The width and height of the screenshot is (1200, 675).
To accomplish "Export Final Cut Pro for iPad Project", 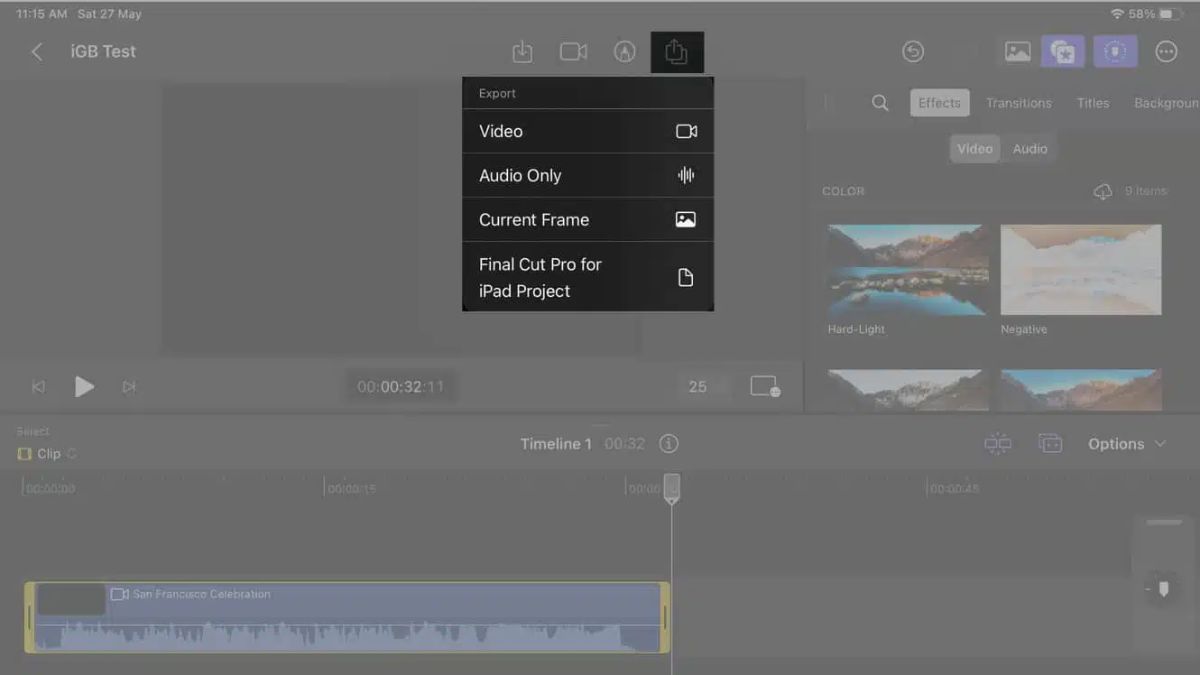I will [x=588, y=277].
